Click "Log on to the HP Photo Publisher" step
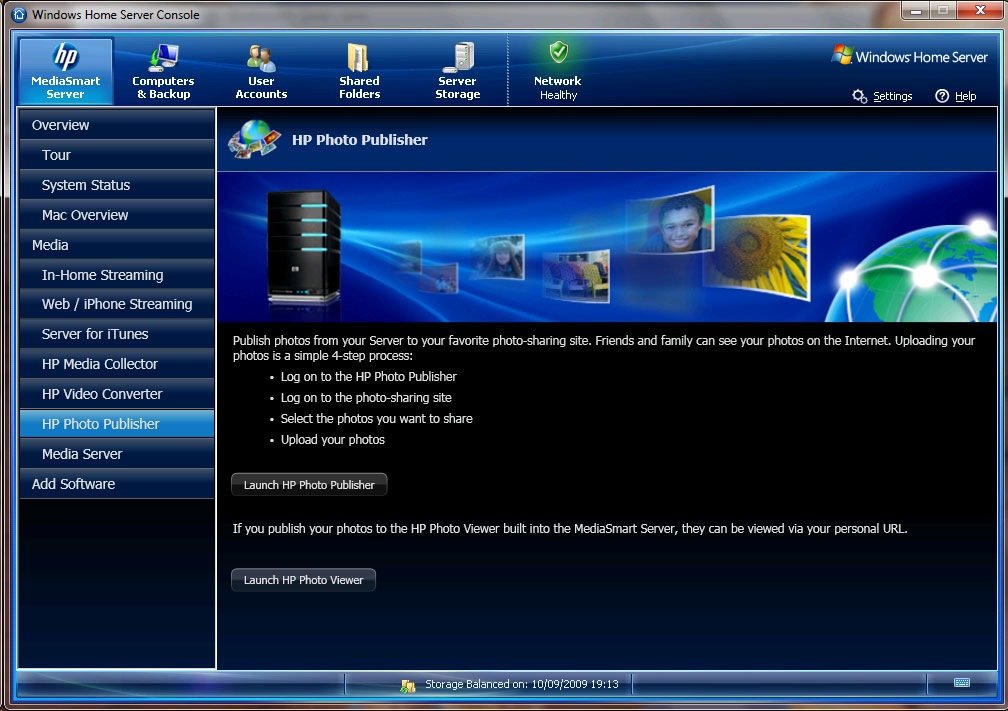This screenshot has height=711, width=1008. click(368, 377)
